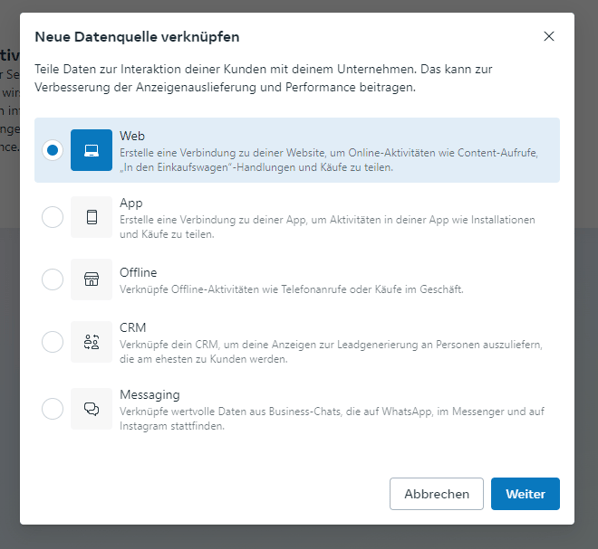Select the Messaging radio button

click(53, 409)
